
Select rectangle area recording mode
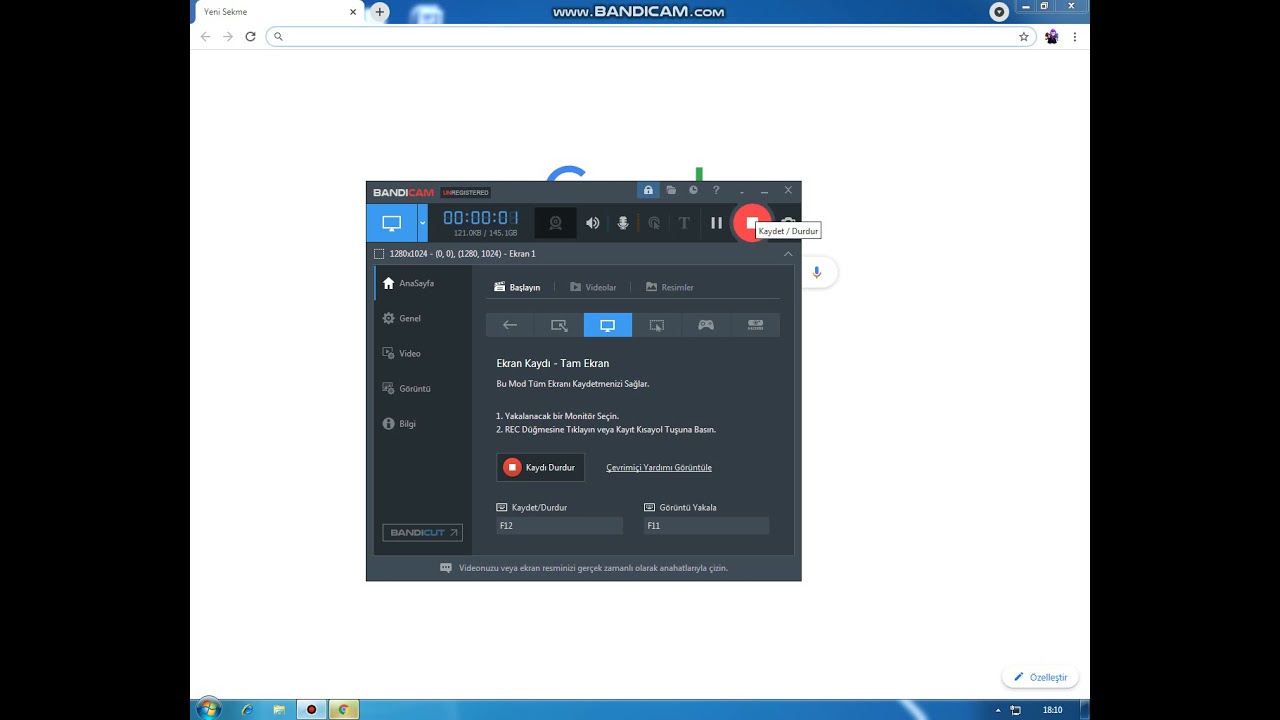pos(559,325)
